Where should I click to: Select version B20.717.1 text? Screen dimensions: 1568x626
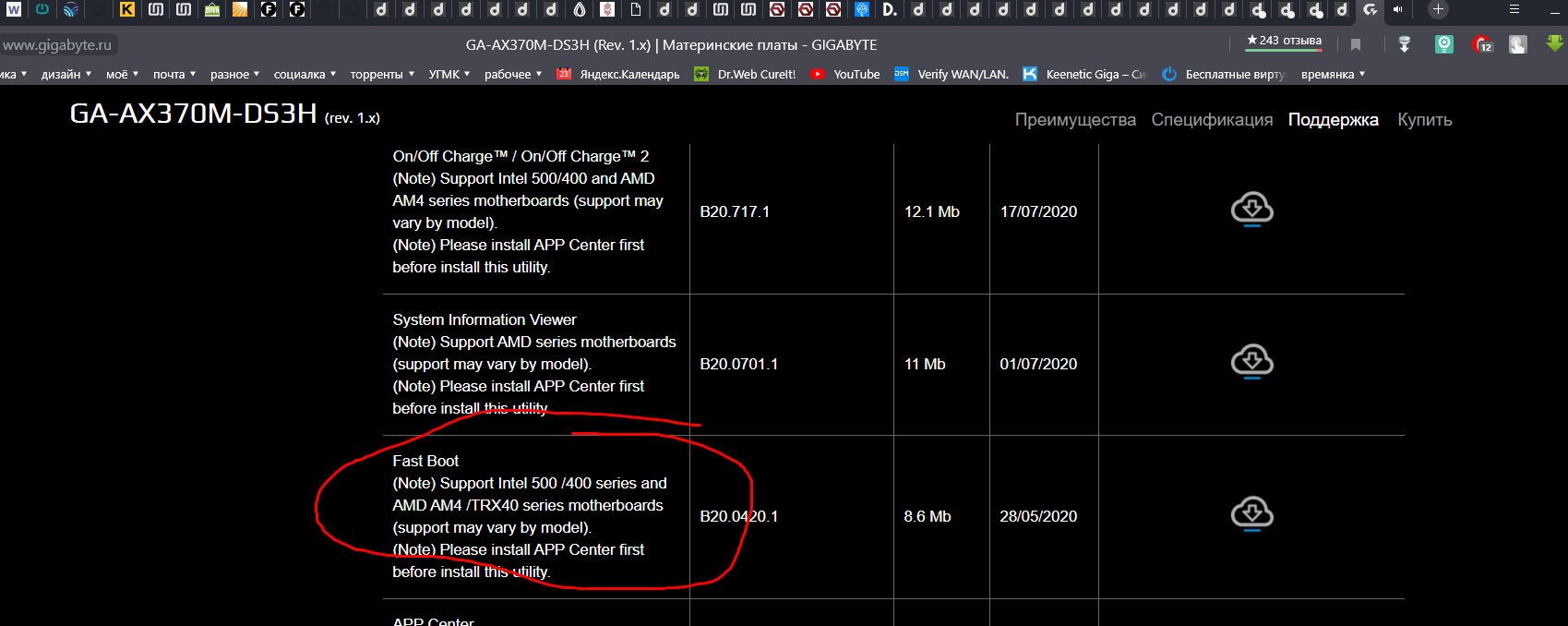coord(735,211)
